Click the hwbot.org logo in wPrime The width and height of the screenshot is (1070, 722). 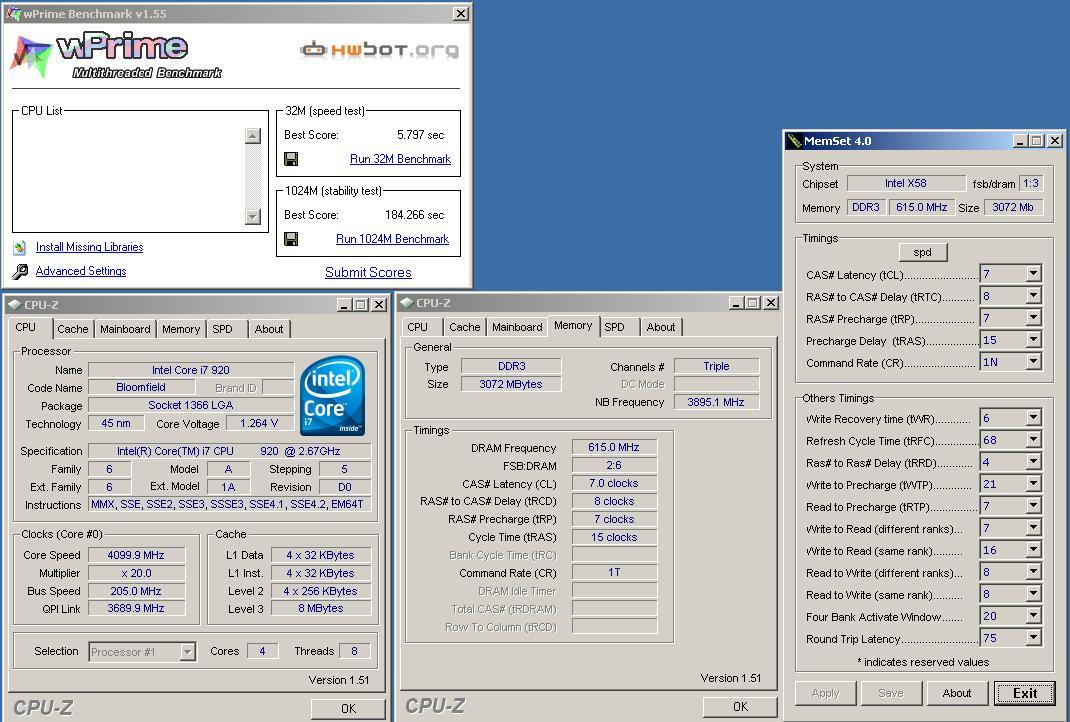point(379,50)
